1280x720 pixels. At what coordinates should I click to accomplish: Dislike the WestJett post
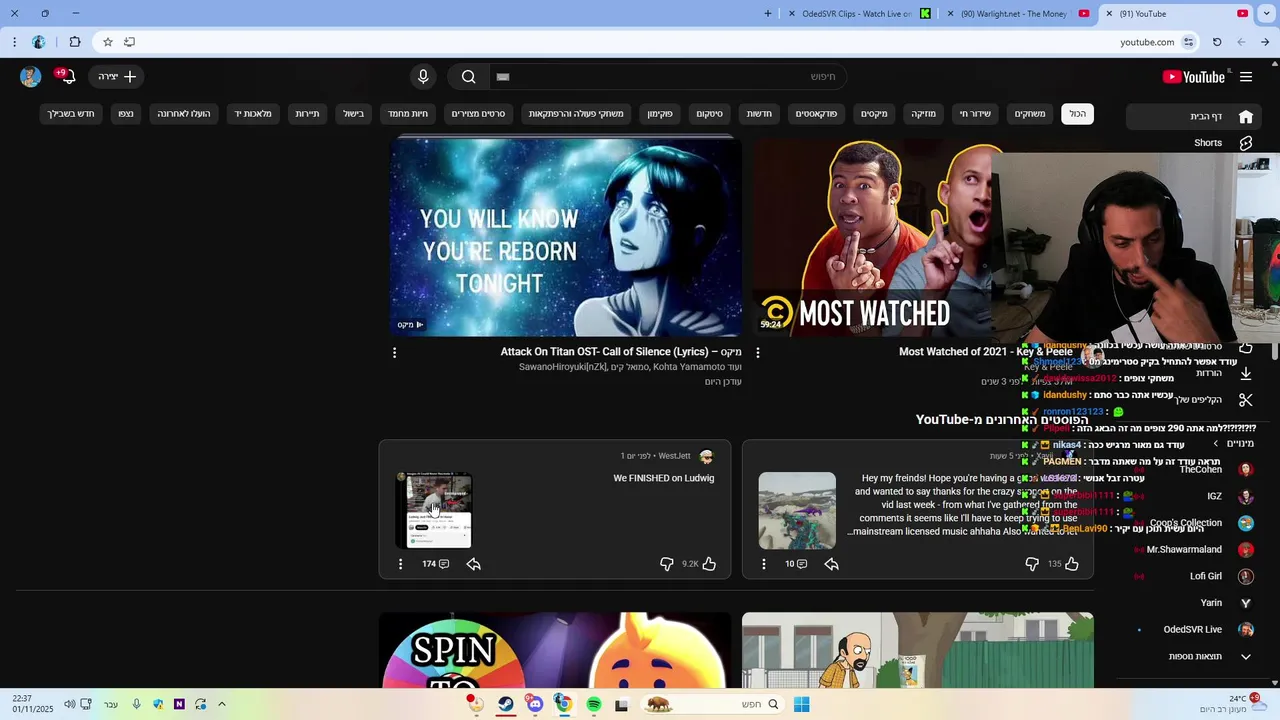(x=667, y=564)
